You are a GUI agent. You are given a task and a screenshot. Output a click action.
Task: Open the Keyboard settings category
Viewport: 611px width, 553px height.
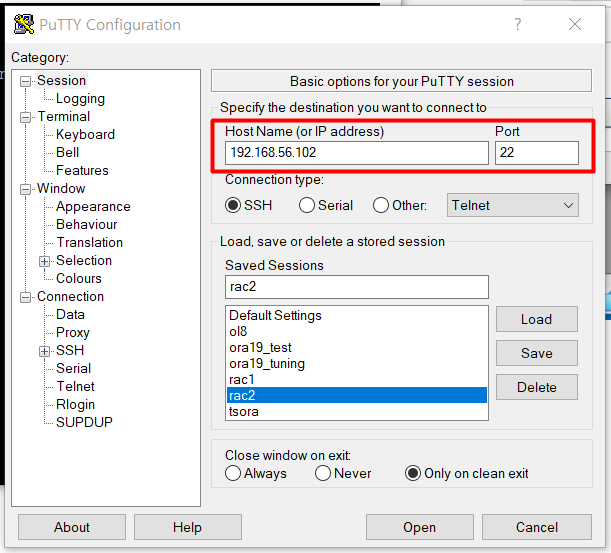[85, 134]
